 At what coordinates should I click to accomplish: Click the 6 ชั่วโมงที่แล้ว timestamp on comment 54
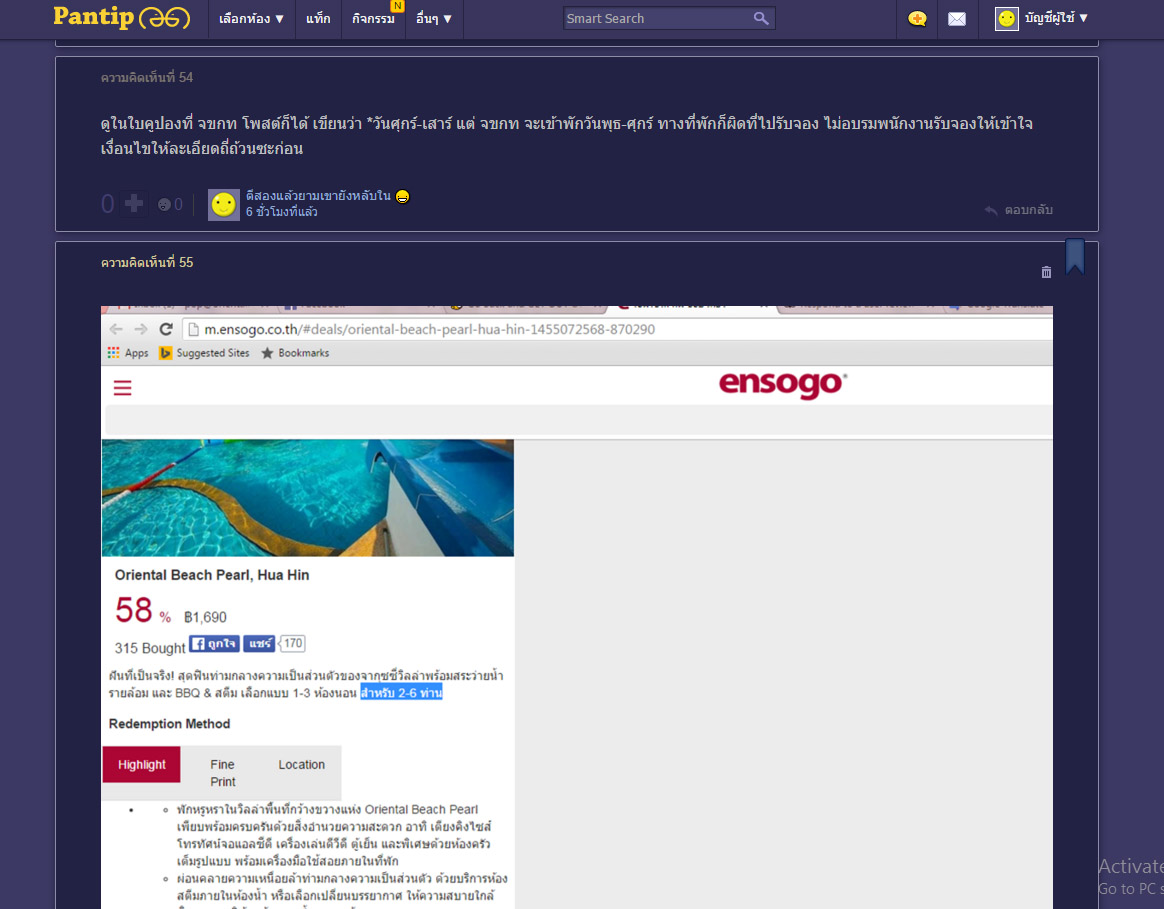pos(281,212)
